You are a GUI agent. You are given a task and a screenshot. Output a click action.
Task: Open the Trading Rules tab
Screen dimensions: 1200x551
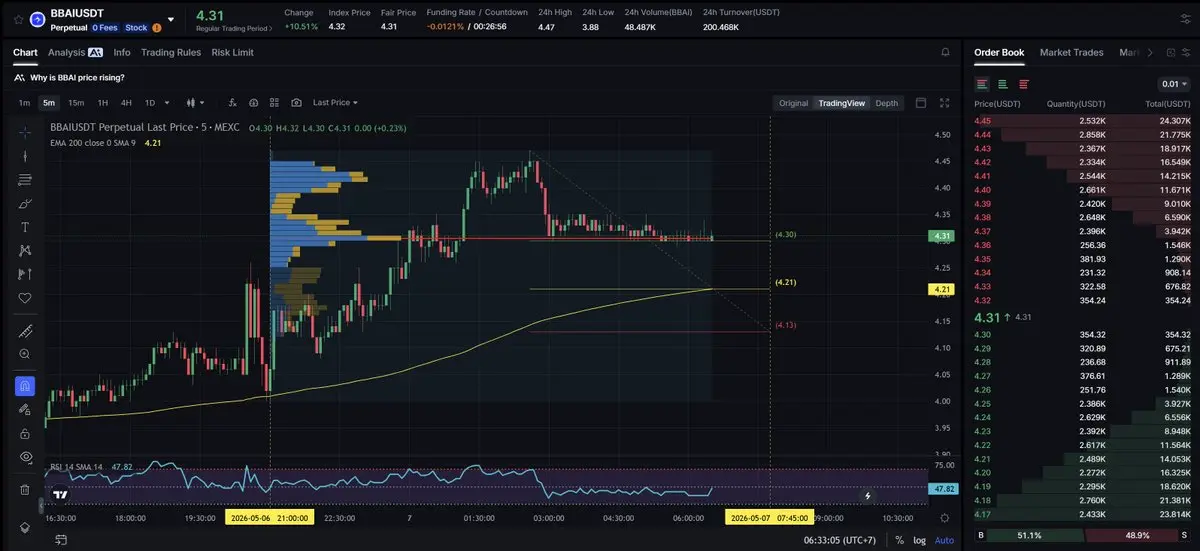[x=171, y=52]
